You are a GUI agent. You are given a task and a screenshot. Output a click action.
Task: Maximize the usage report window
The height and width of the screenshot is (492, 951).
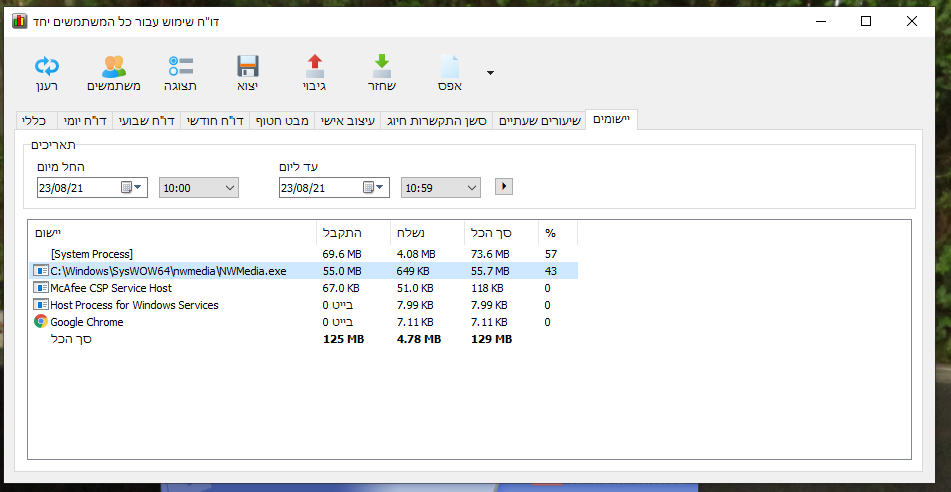(866, 21)
